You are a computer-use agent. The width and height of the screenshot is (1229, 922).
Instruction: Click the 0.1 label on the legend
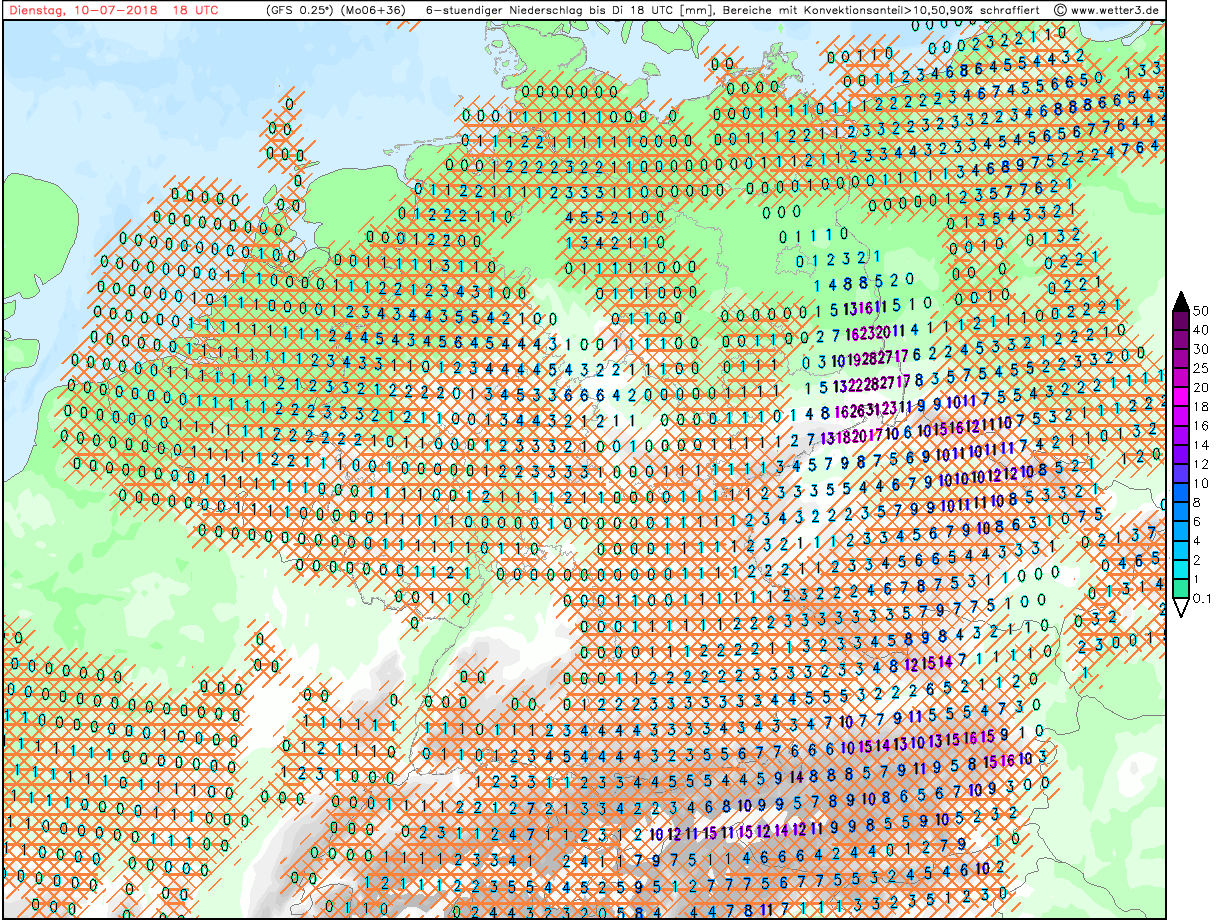[1203, 600]
